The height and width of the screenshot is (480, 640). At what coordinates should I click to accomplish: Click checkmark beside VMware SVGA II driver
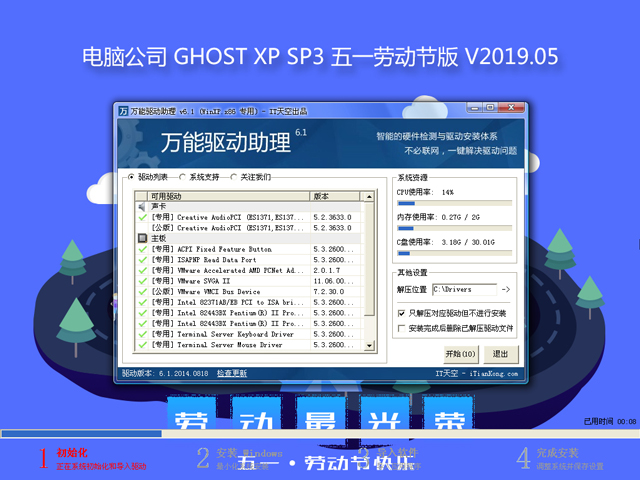pos(142,281)
